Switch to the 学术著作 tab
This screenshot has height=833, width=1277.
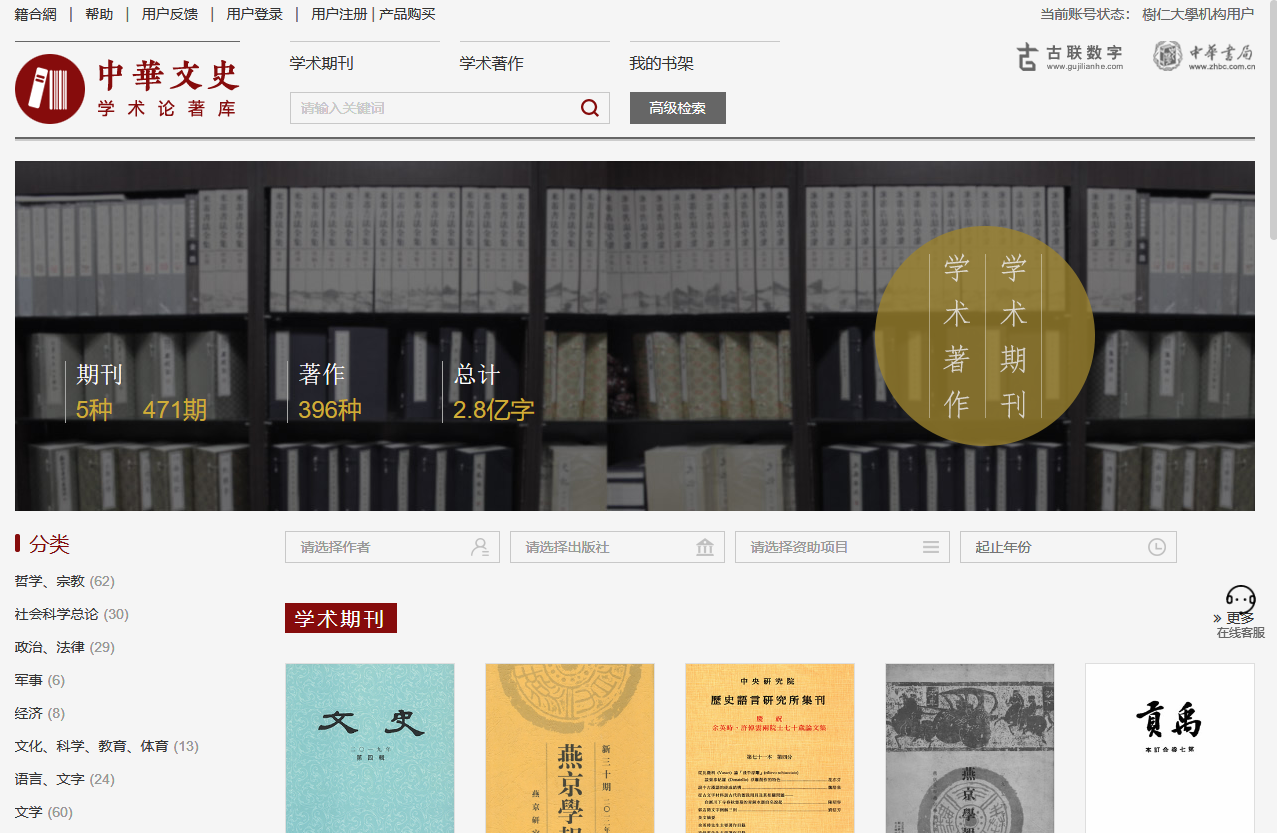tap(491, 63)
